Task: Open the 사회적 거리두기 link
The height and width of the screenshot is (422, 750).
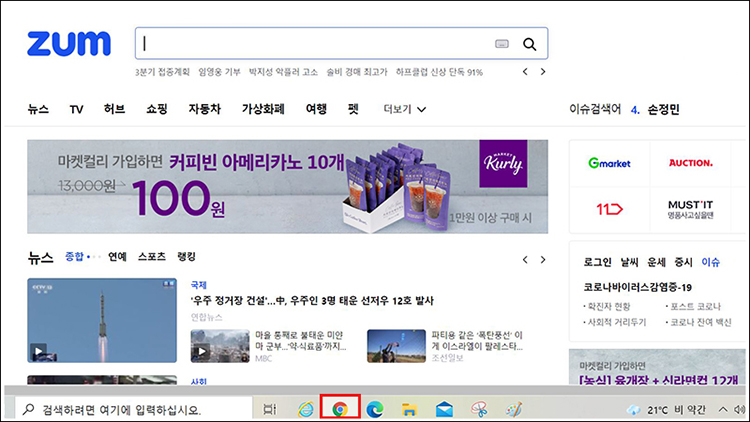Action: coord(617,322)
